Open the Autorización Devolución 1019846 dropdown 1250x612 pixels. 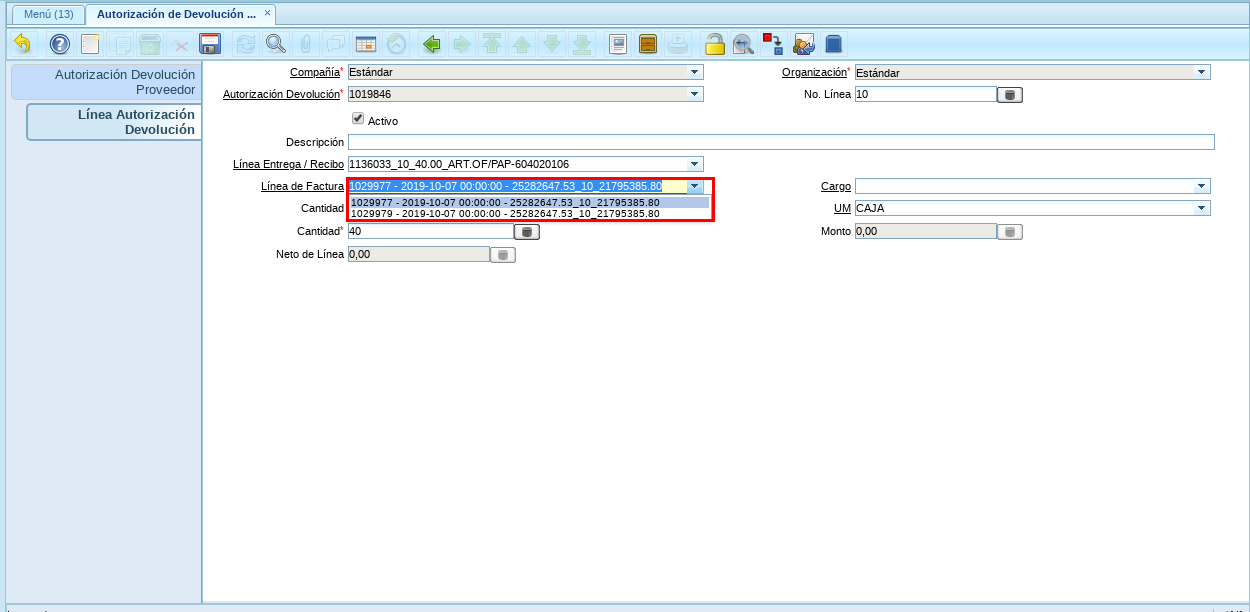(x=695, y=94)
